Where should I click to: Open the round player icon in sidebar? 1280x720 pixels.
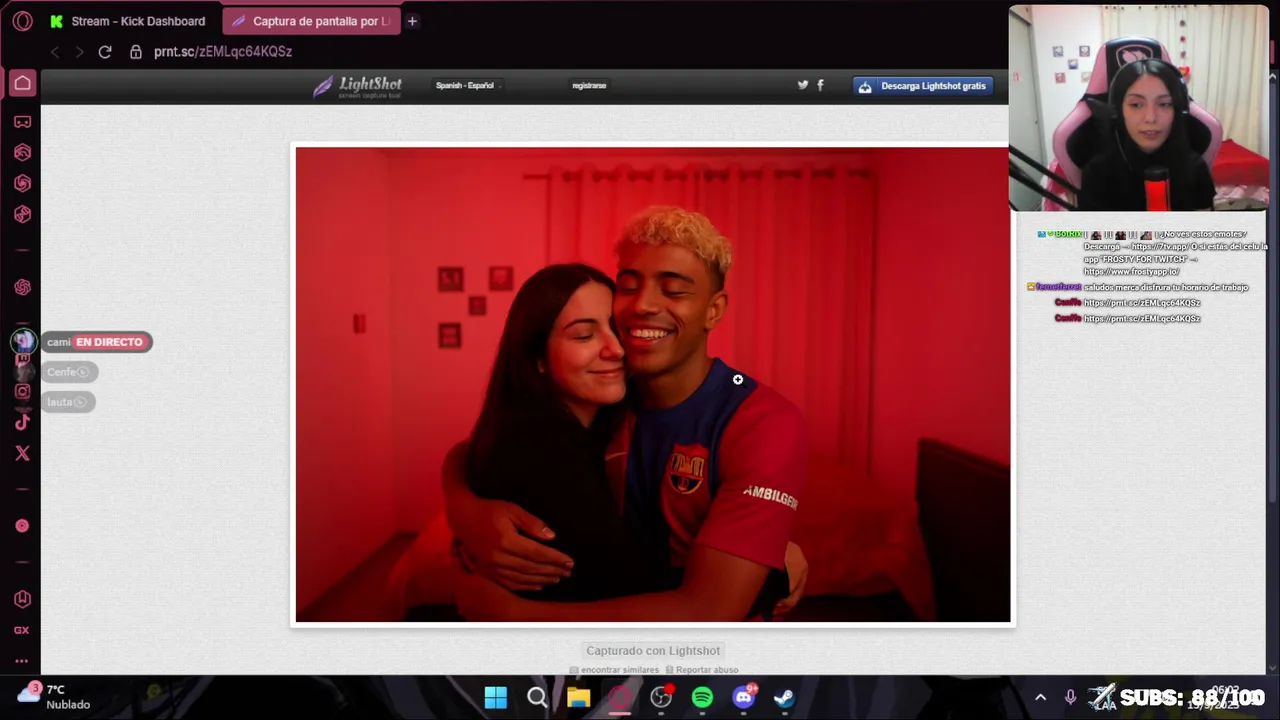point(22,526)
